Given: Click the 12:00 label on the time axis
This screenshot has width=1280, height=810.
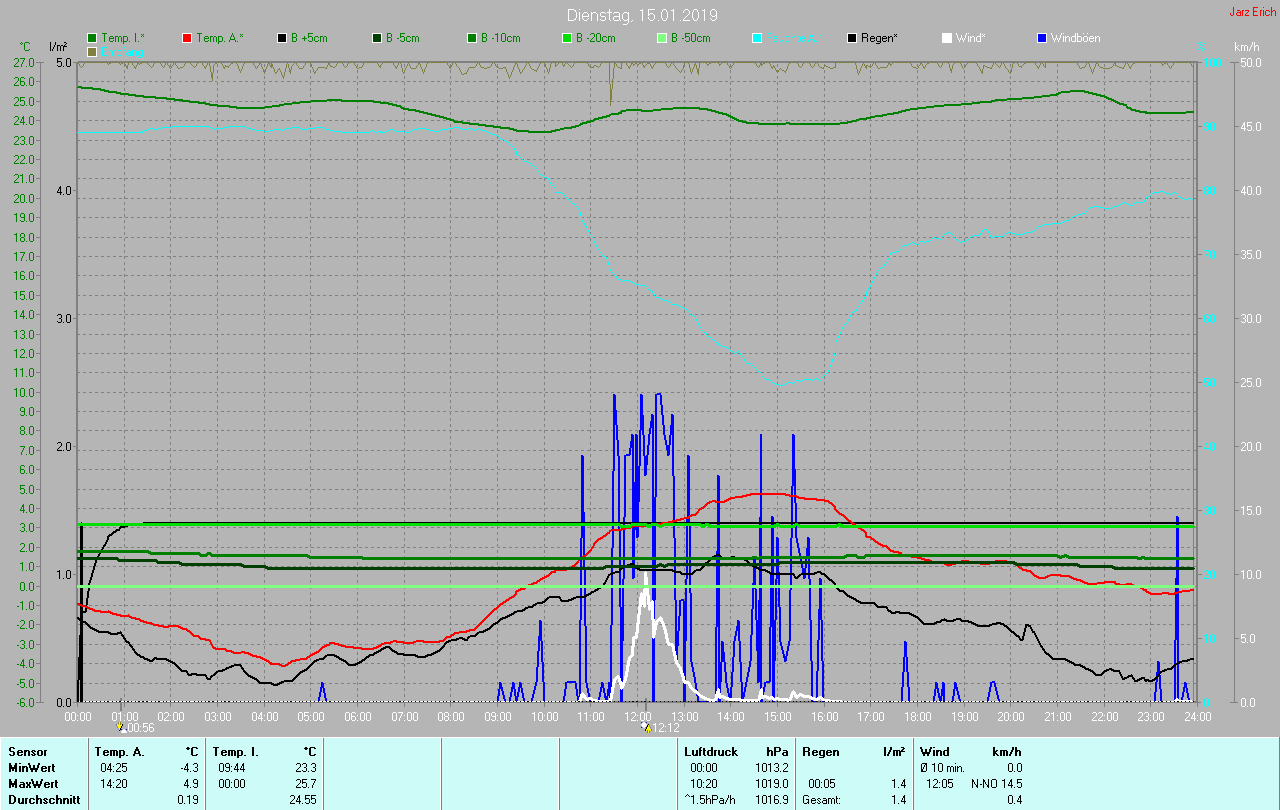Looking at the screenshot, I should [638, 716].
